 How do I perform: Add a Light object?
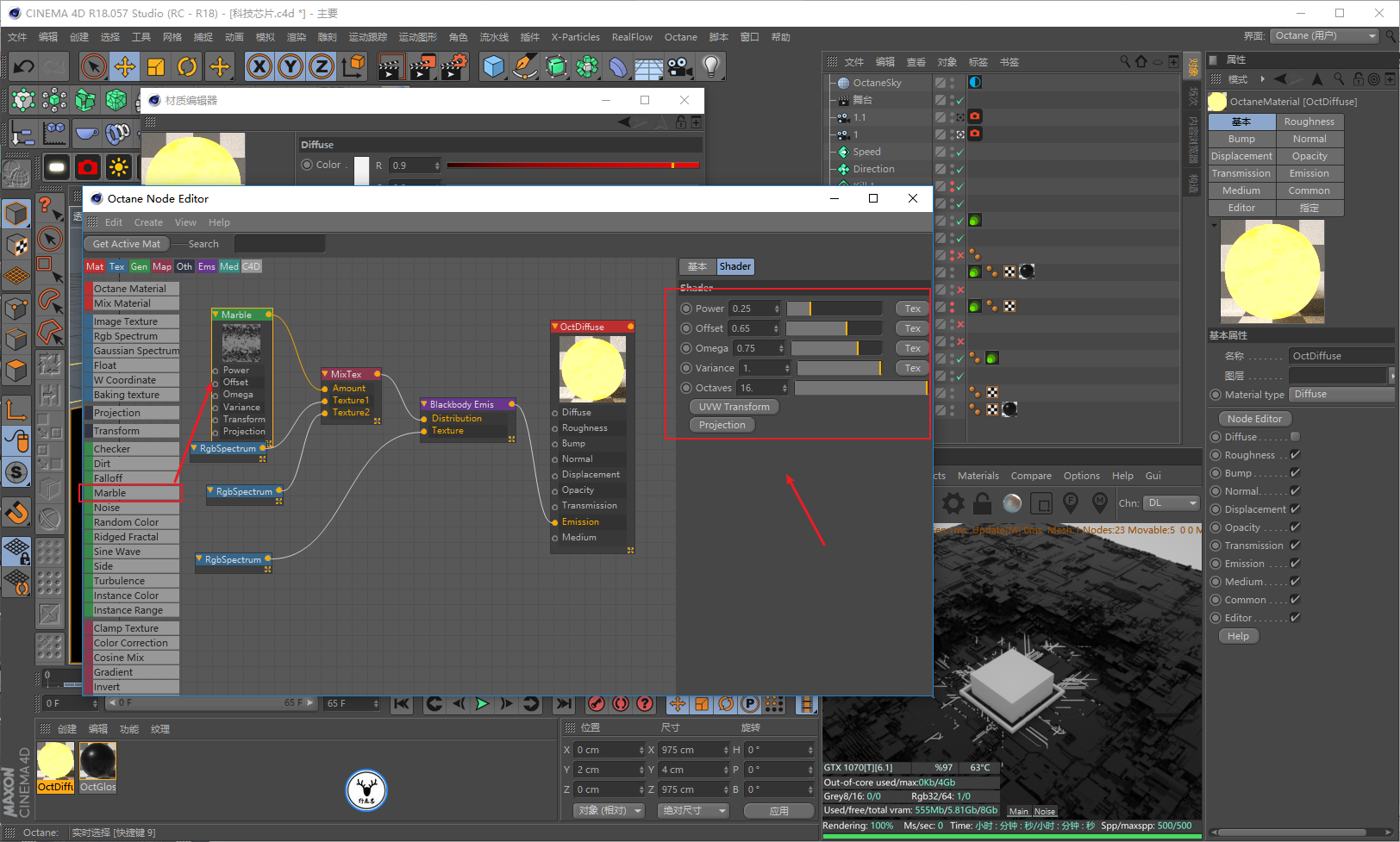click(x=711, y=66)
